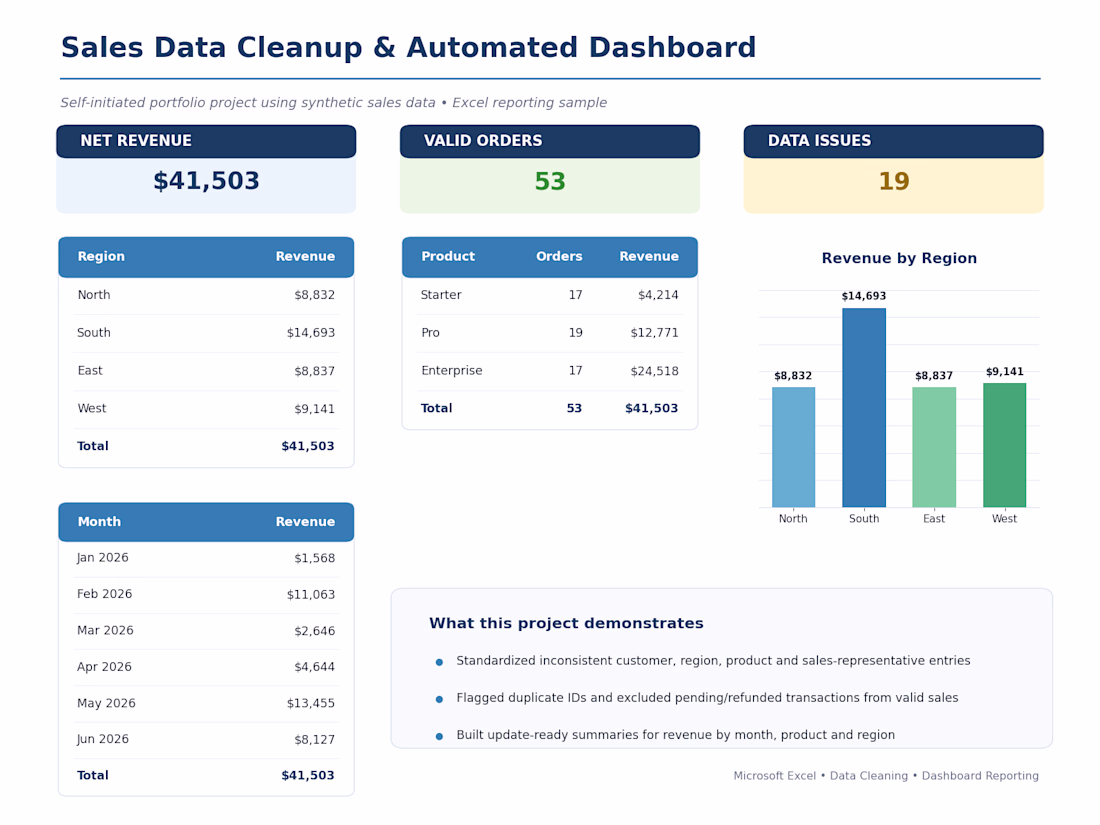Click the "Revenue by Region" chart title

(x=899, y=258)
